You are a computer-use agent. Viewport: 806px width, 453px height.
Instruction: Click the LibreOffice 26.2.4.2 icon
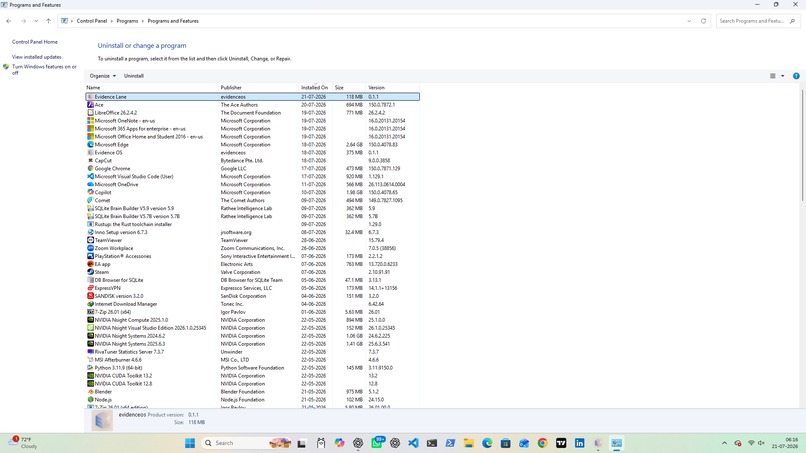90,113
